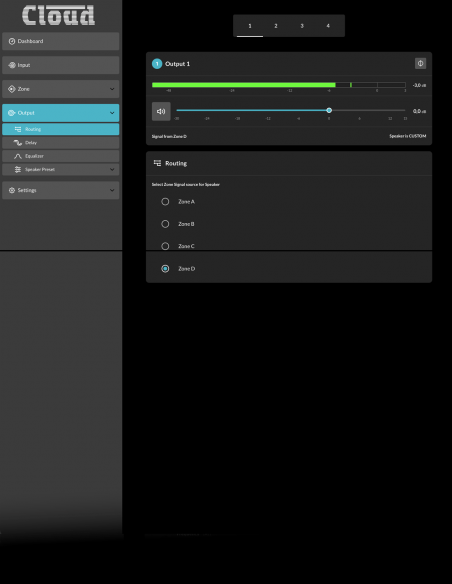452x584 pixels.
Task: Click the Delay wave icon
Action: [x=18, y=143]
